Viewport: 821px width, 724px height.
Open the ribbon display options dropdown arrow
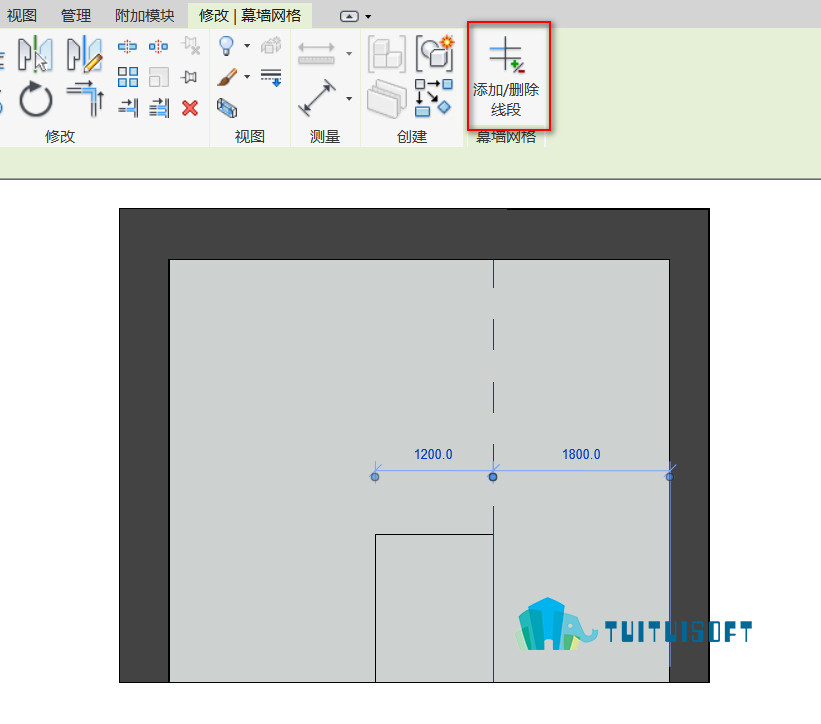click(368, 17)
